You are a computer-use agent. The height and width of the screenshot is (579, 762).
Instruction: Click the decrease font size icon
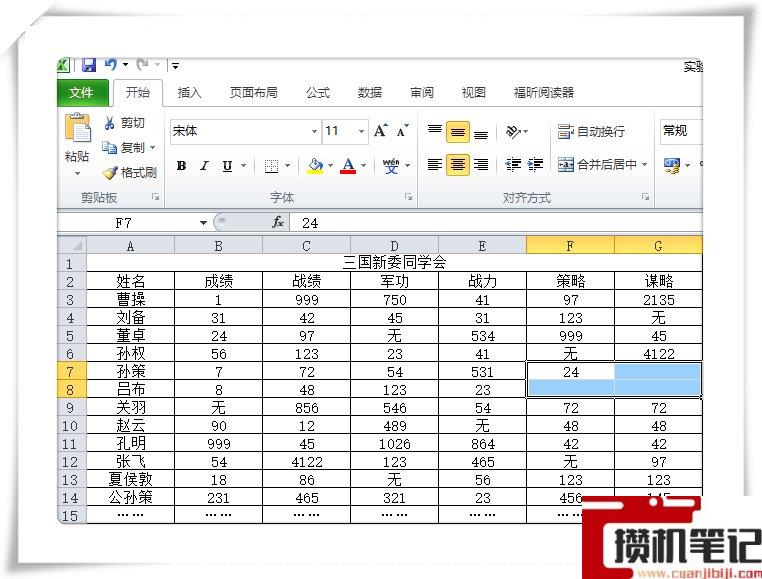[403, 130]
